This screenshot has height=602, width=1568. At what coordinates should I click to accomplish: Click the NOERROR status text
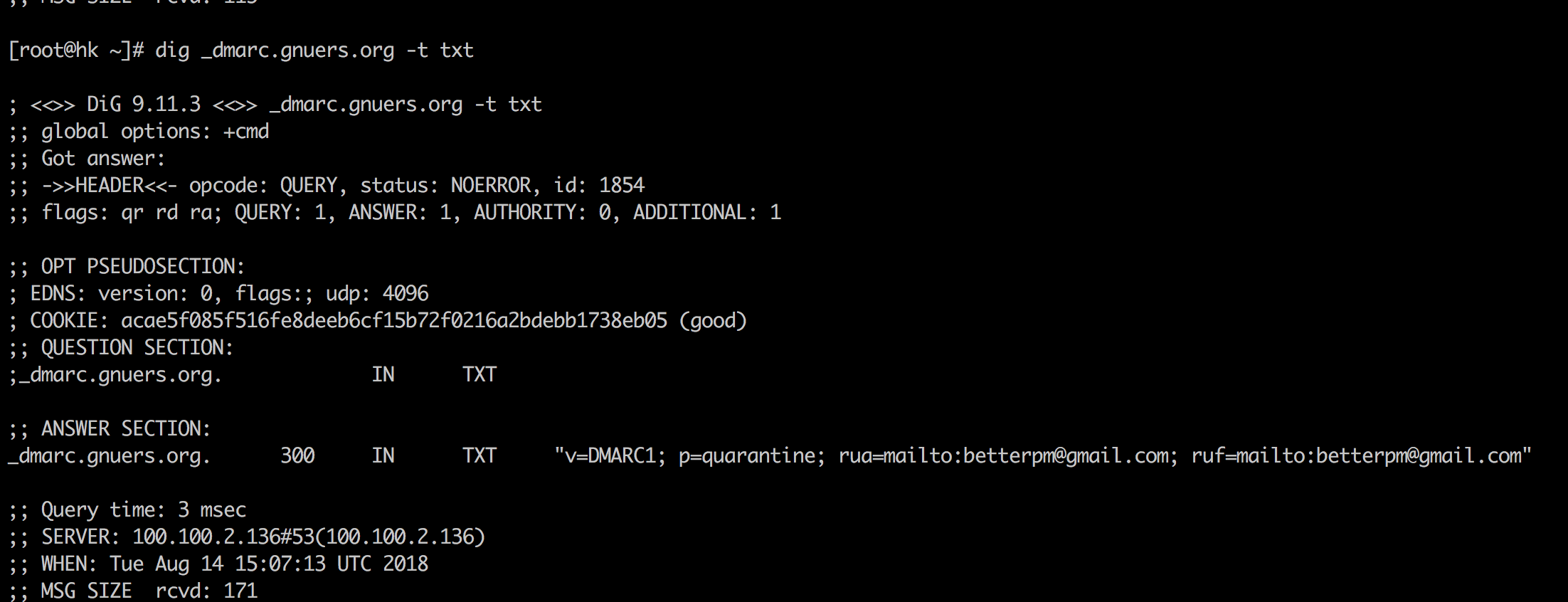tap(490, 186)
